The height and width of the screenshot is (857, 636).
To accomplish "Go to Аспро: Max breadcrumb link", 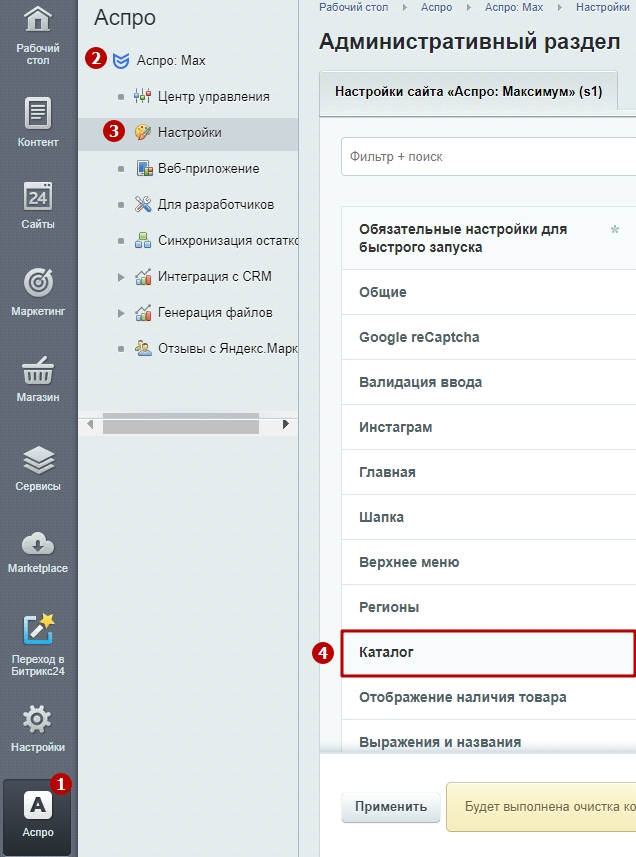I will [x=514, y=7].
